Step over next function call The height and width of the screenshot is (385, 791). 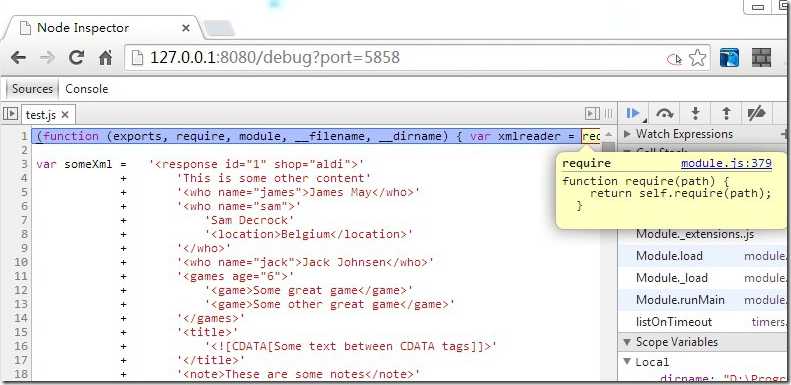(665, 114)
